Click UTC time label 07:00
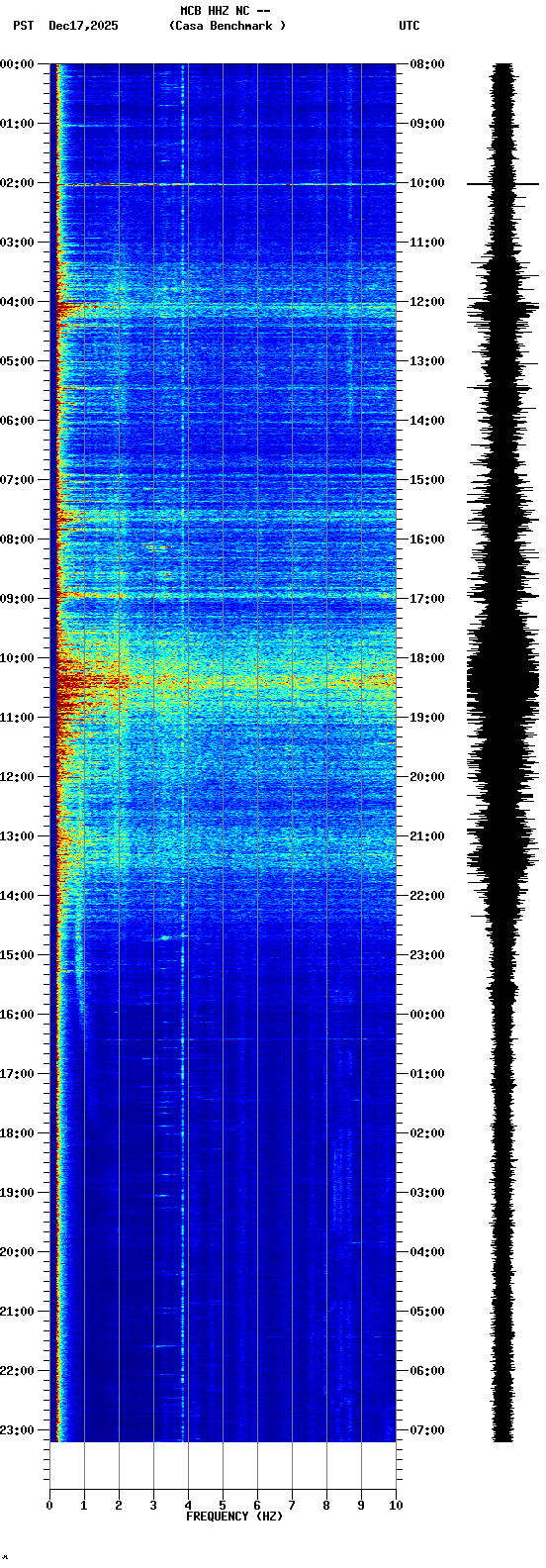 coord(427,1430)
